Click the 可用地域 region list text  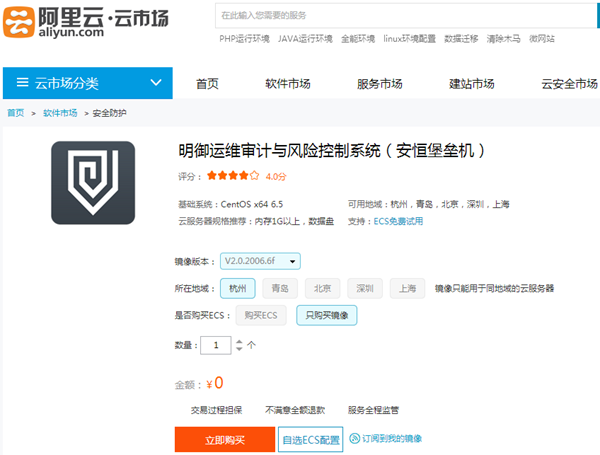[x=429, y=204]
